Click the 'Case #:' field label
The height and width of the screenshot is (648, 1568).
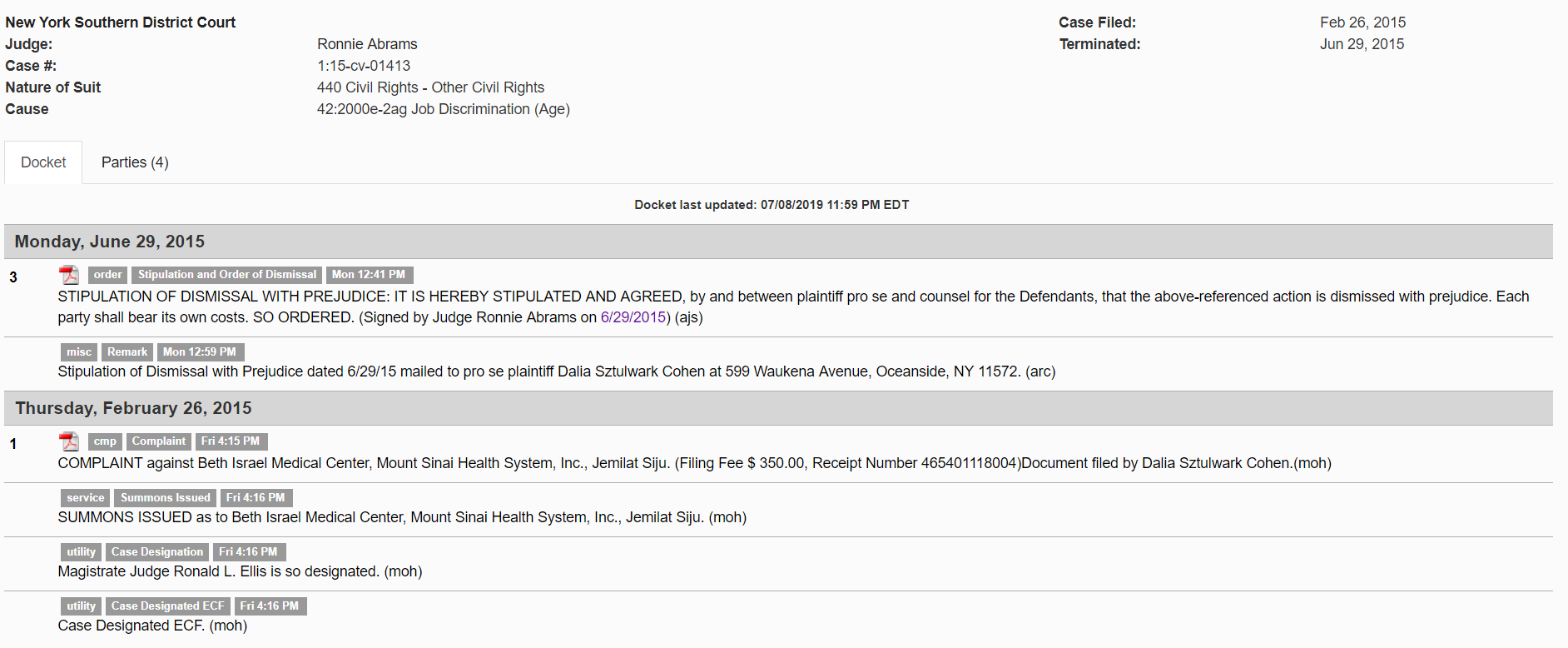pyautogui.click(x=31, y=66)
